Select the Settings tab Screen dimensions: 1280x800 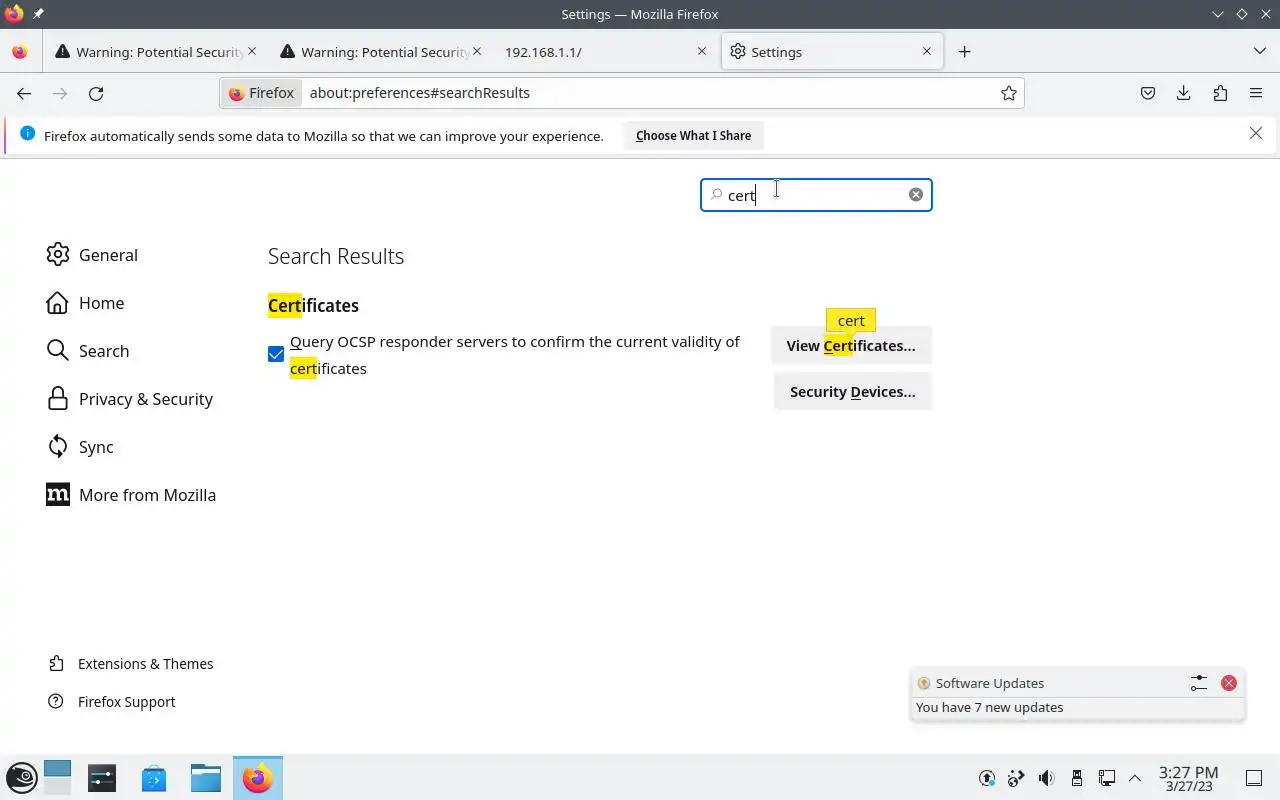click(832, 52)
